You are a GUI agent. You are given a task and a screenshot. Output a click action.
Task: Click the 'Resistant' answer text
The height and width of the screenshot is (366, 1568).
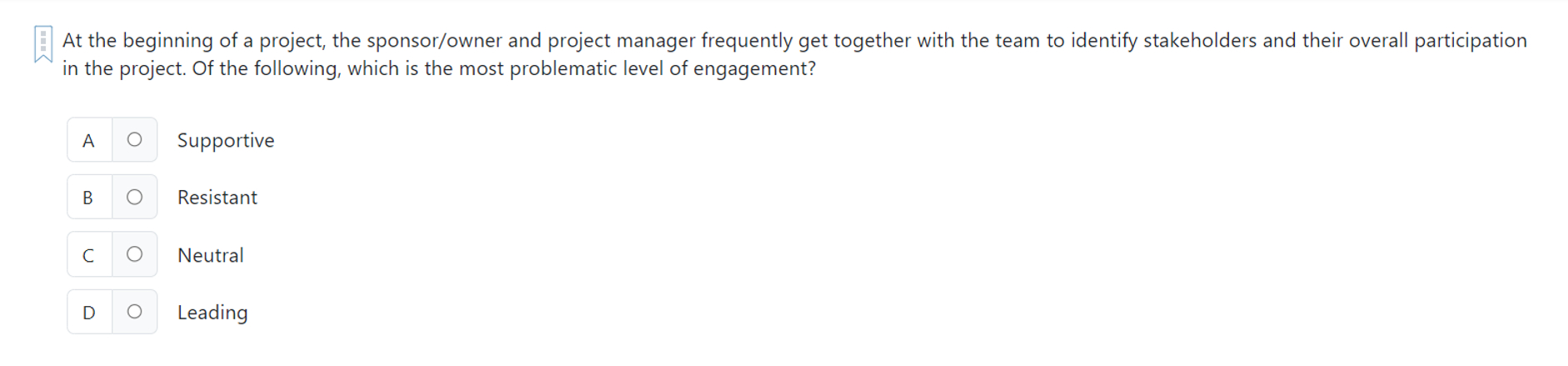(217, 198)
